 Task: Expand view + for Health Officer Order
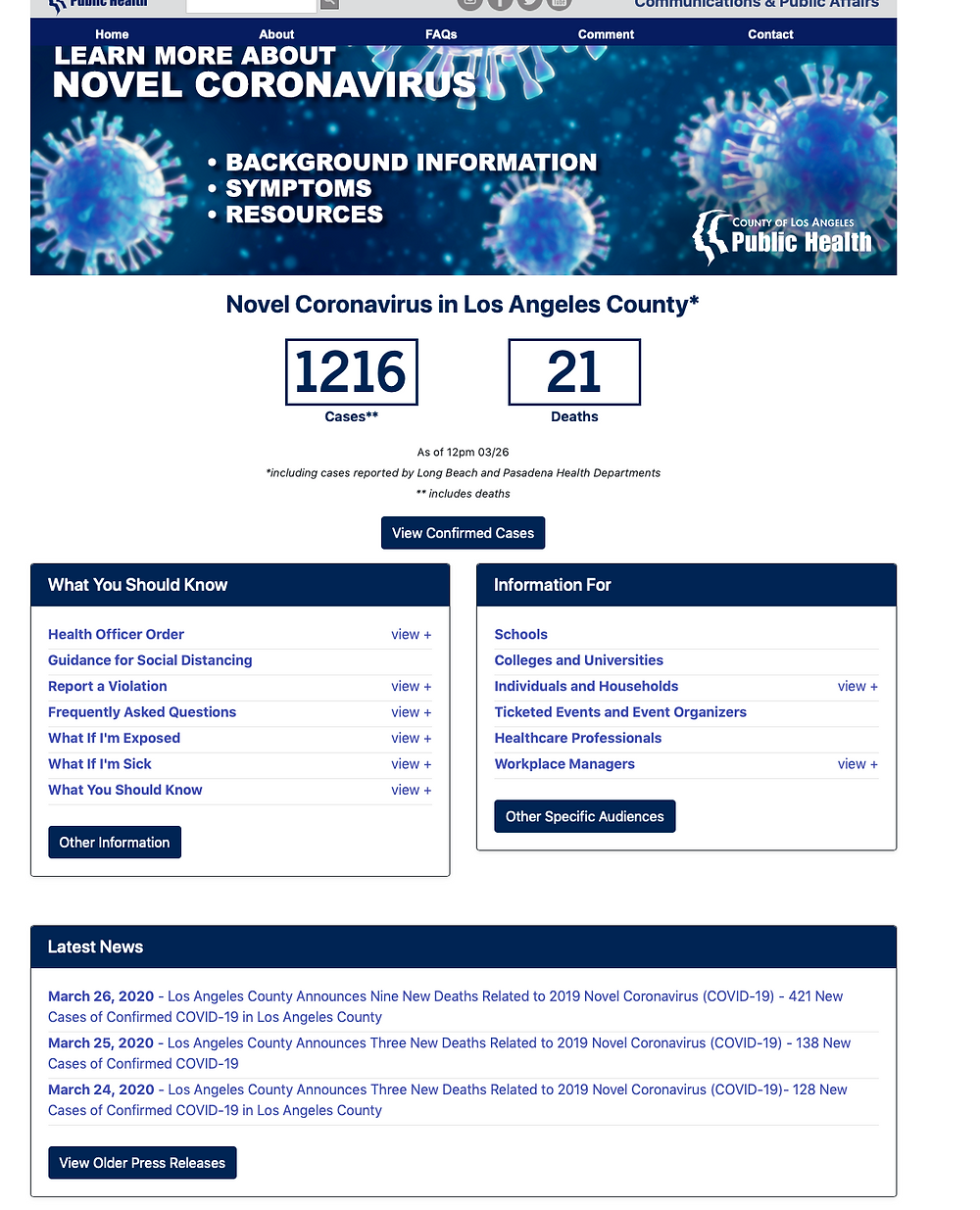pyautogui.click(x=412, y=635)
